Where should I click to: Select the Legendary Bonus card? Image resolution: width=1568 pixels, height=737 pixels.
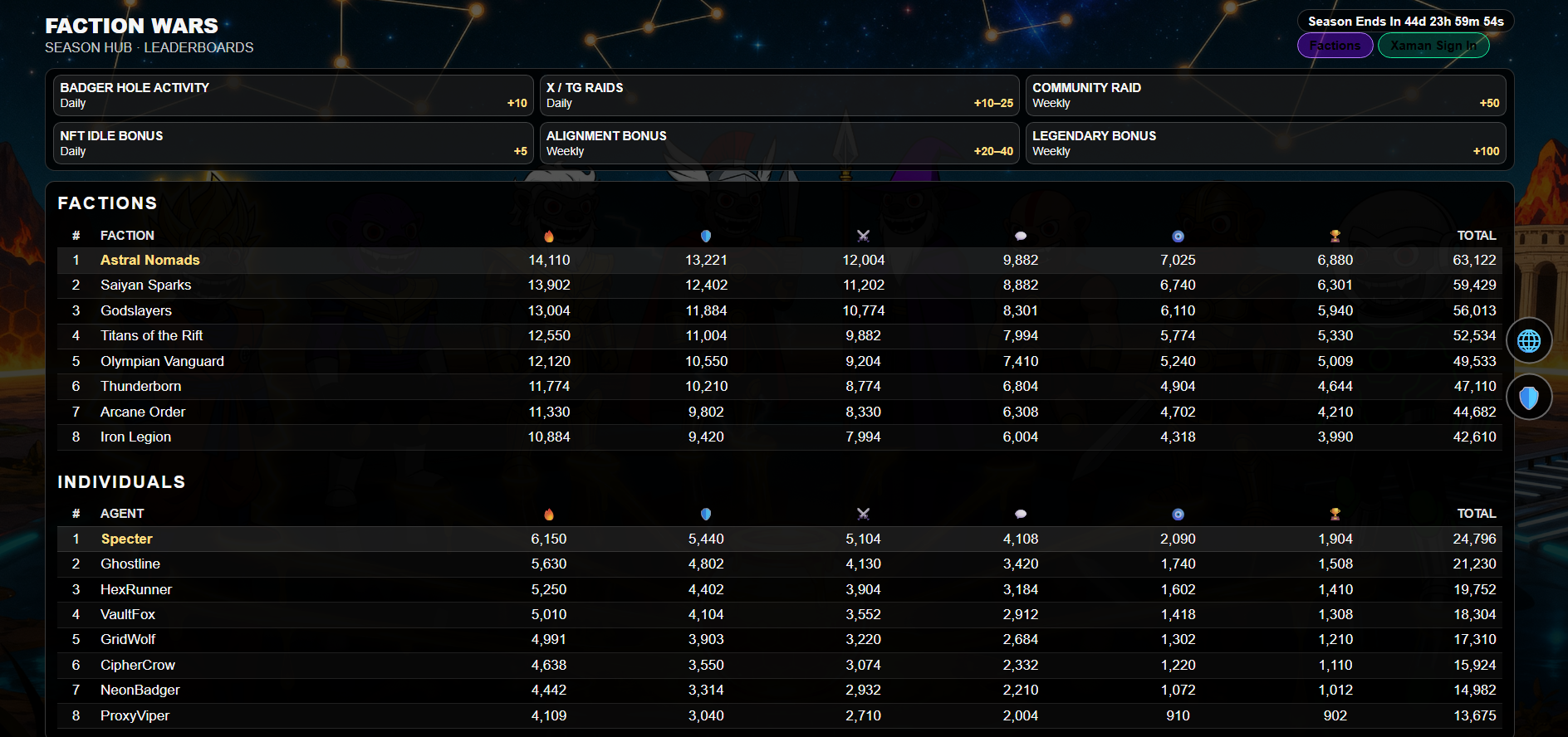coord(1265,144)
